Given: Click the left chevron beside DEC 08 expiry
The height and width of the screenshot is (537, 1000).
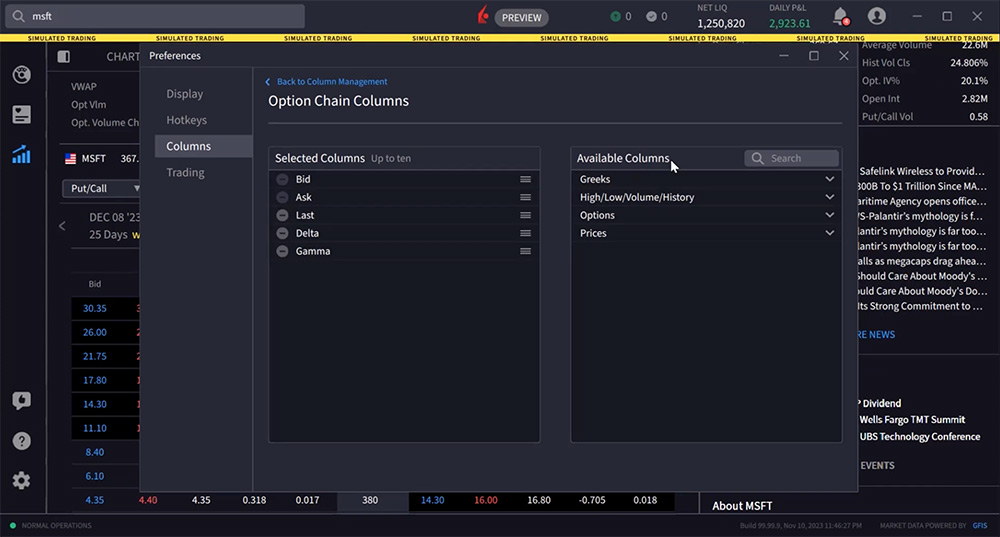Looking at the screenshot, I should click(62, 226).
